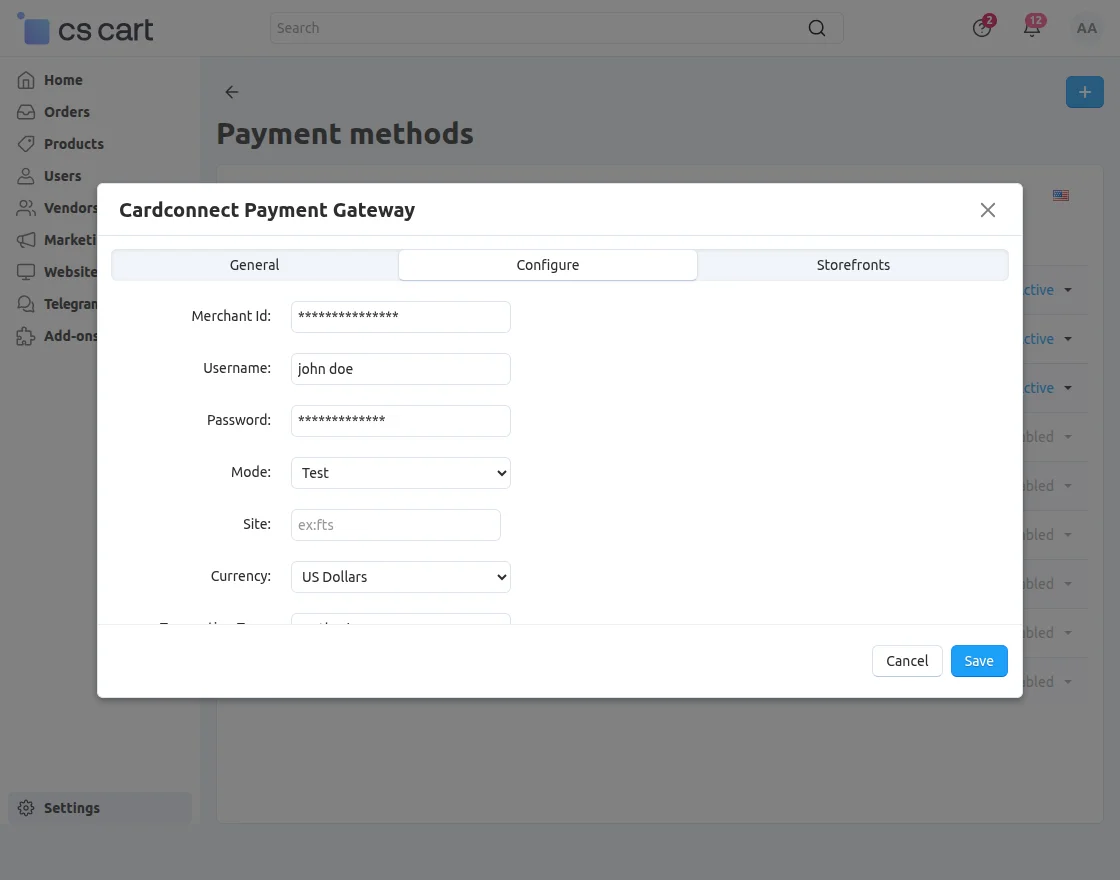Open the notifications bell icon
1120x880 pixels.
point(1032,28)
